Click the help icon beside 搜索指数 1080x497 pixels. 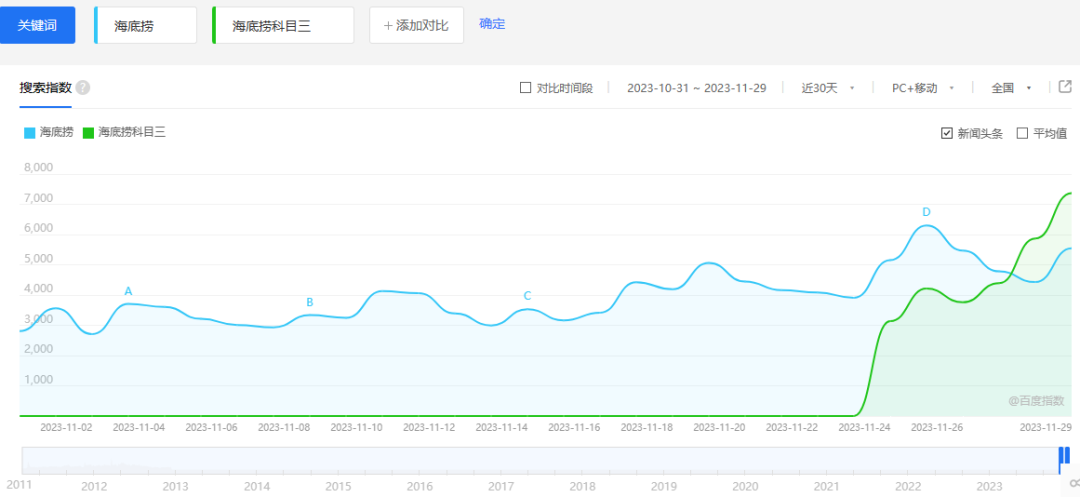pos(83,87)
